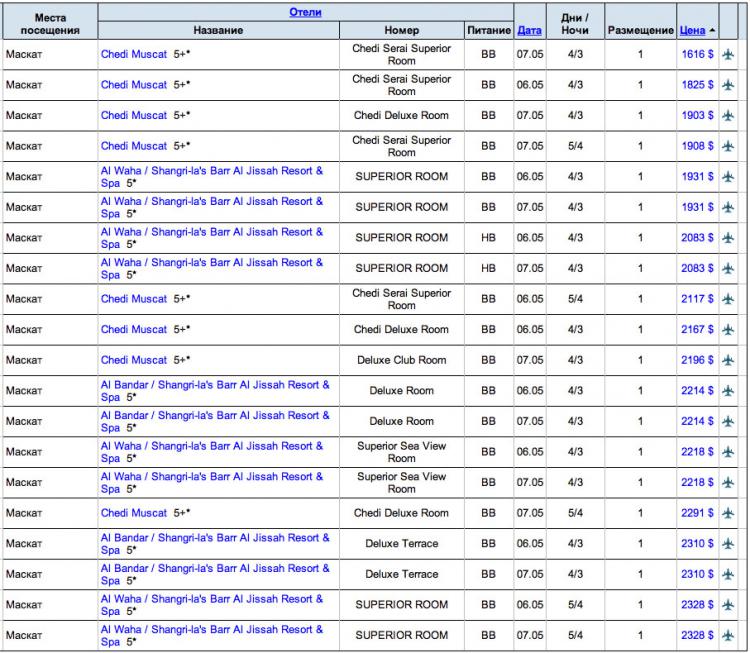Click the Отели header link

(x=305, y=12)
